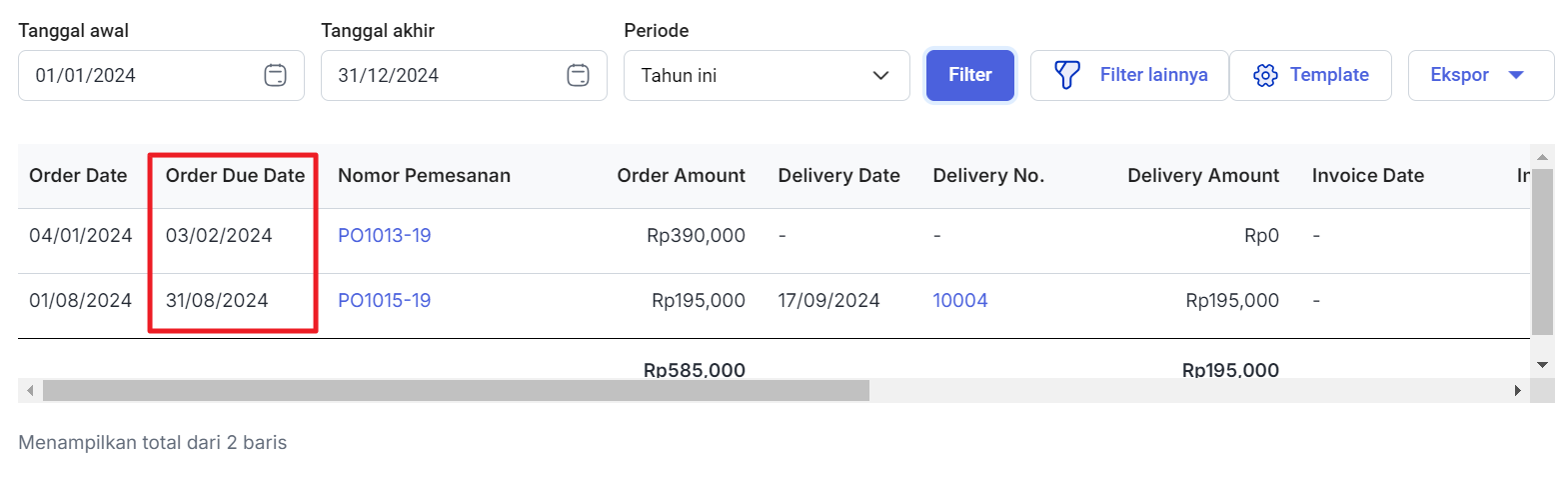This screenshot has width=1568, height=481.
Task: Click the horizontal scrollbar right arrow
Action: 1517,390
